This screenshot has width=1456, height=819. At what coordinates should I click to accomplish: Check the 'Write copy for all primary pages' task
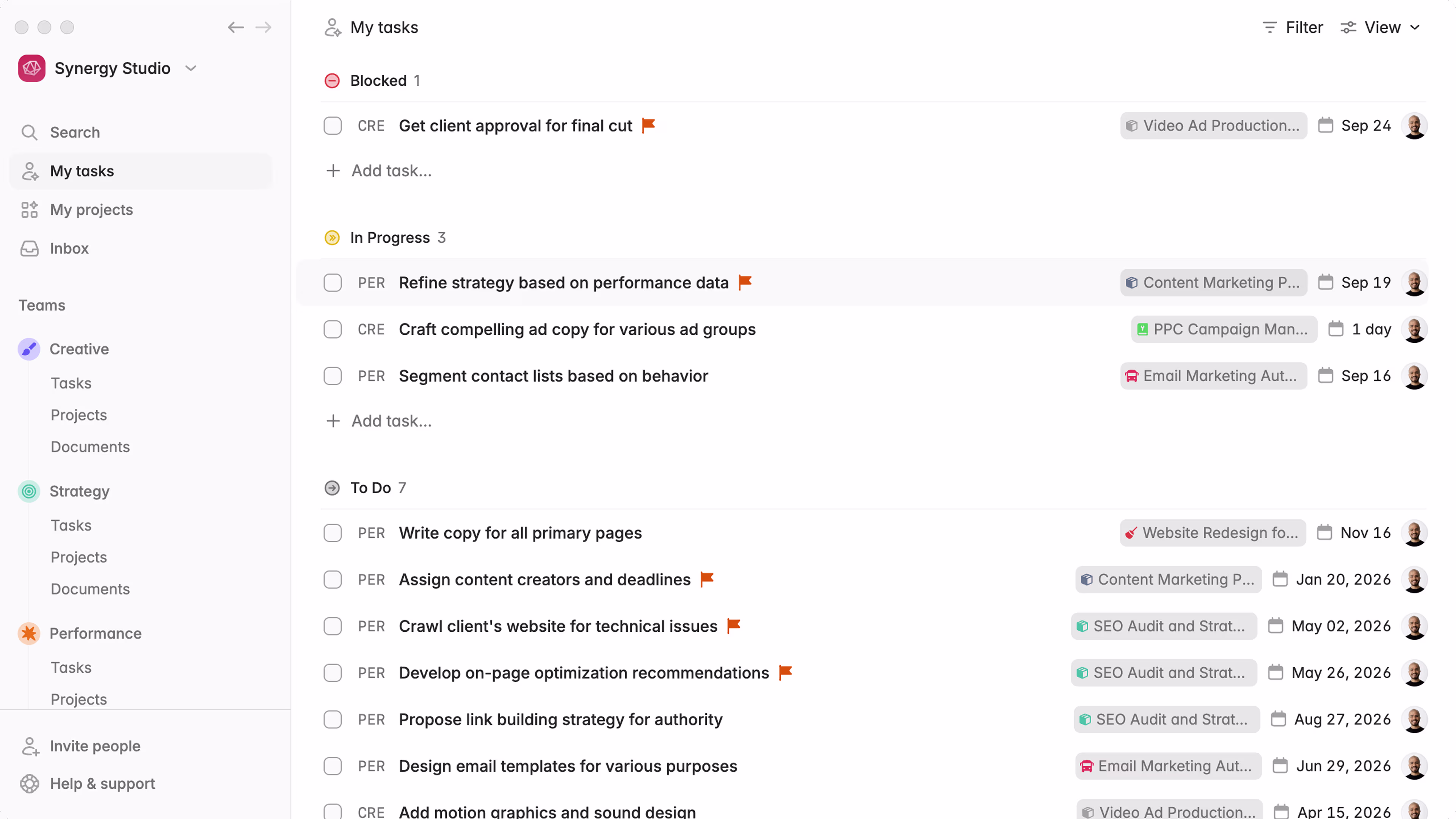pyautogui.click(x=333, y=532)
